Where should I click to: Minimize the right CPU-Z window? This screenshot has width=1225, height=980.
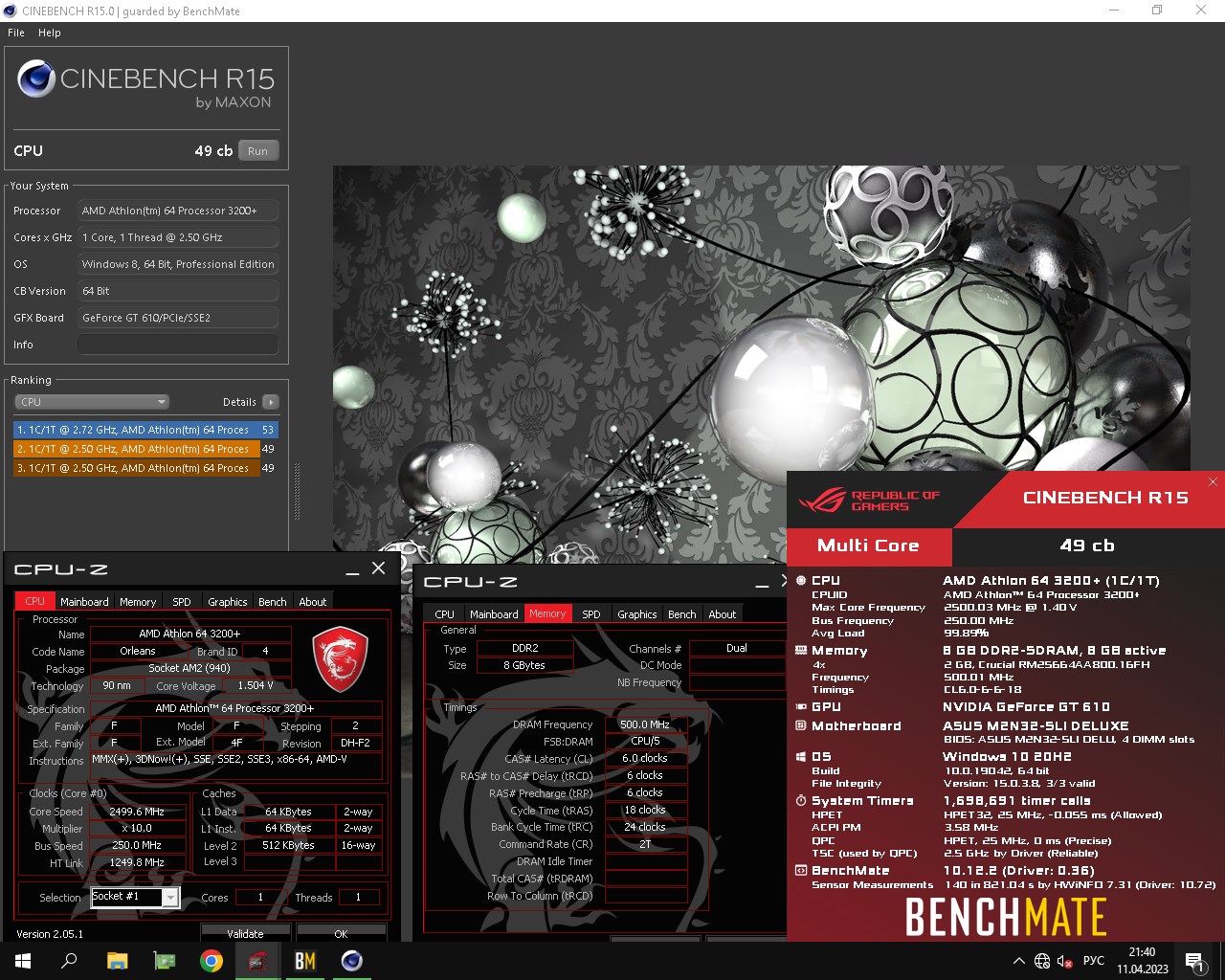[762, 582]
